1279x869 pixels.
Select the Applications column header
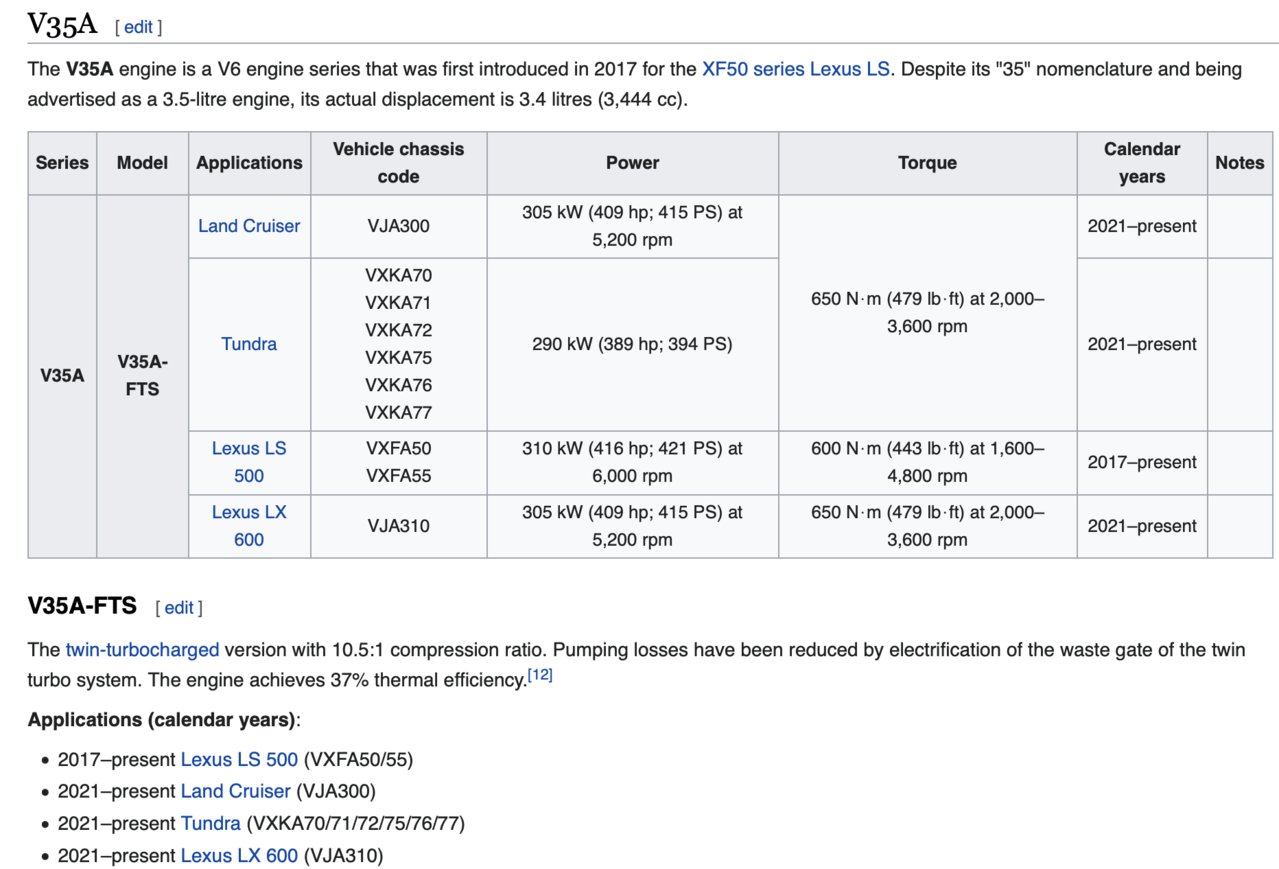249,163
